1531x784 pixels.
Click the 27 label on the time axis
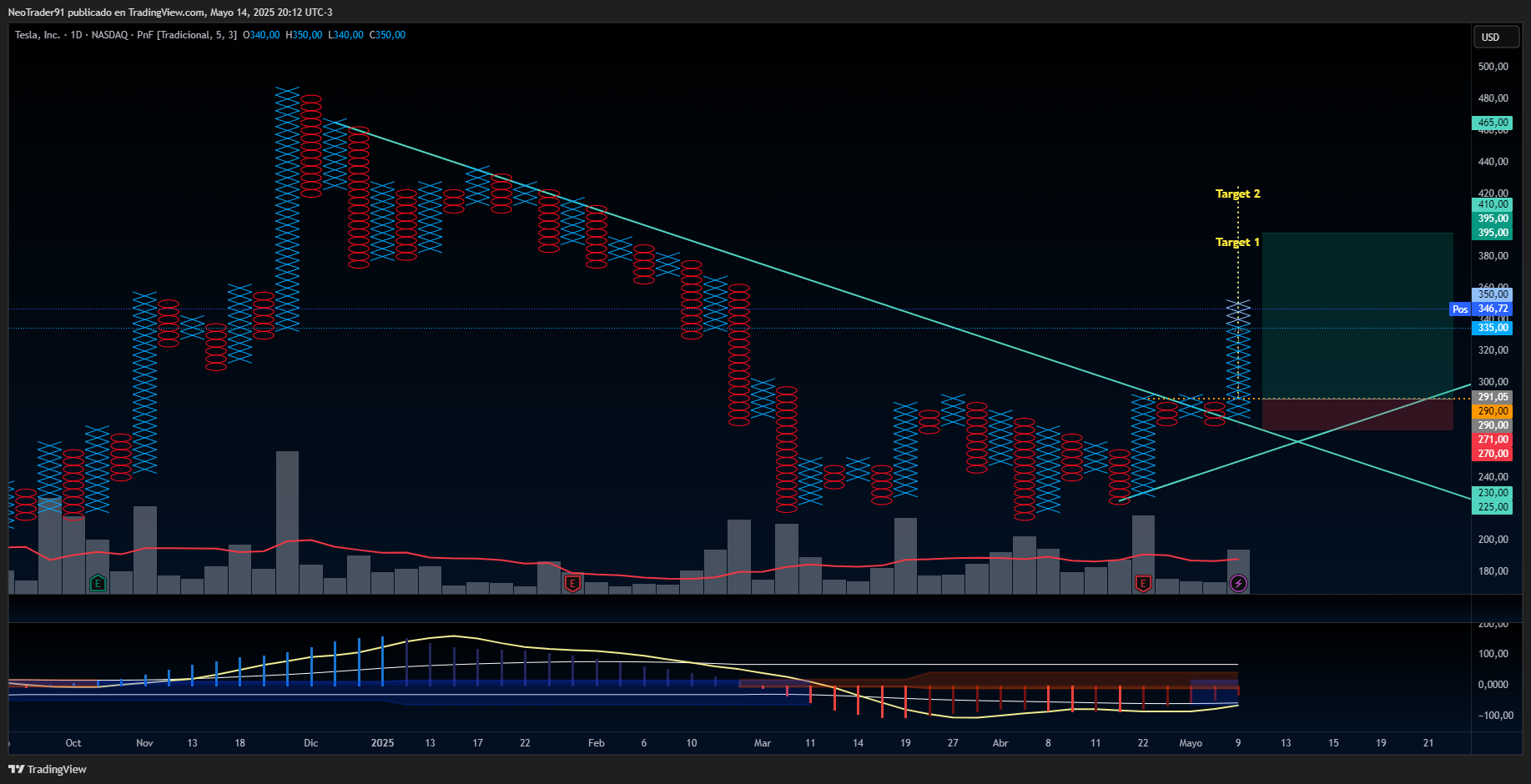click(x=953, y=743)
